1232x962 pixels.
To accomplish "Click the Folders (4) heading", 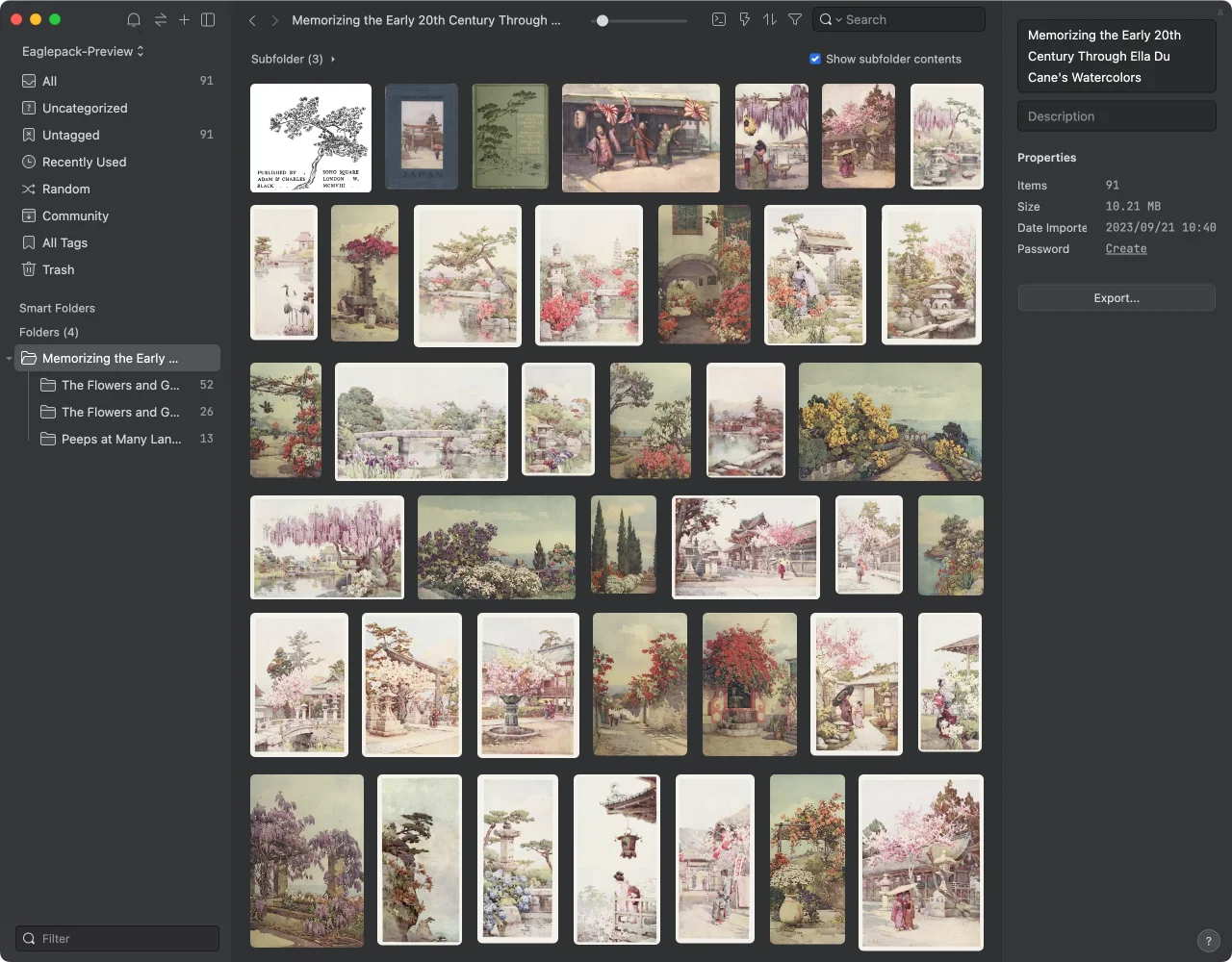I will pos(49,332).
